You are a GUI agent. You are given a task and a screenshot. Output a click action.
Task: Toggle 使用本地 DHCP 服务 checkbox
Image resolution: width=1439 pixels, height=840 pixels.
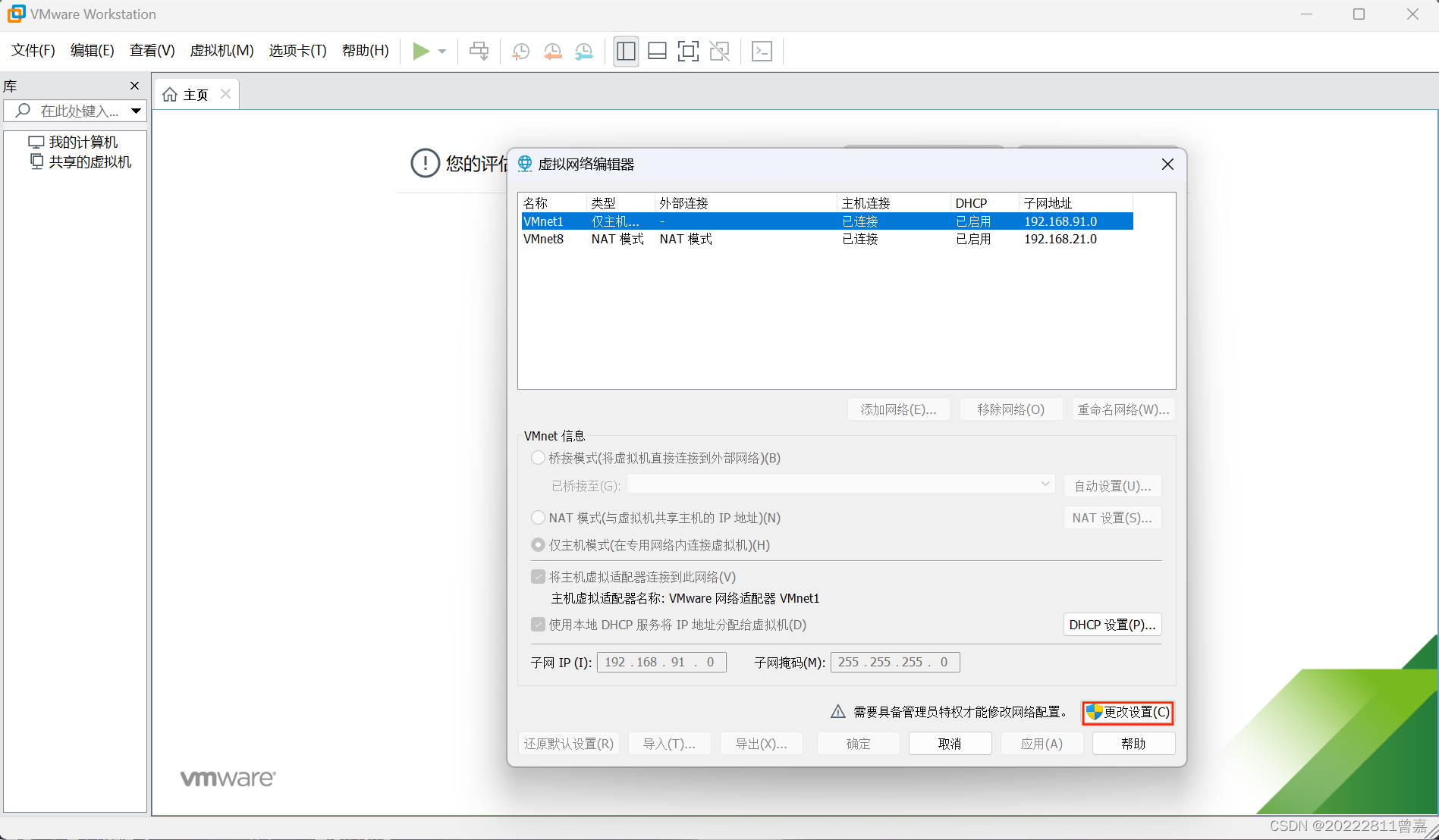[x=538, y=625]
